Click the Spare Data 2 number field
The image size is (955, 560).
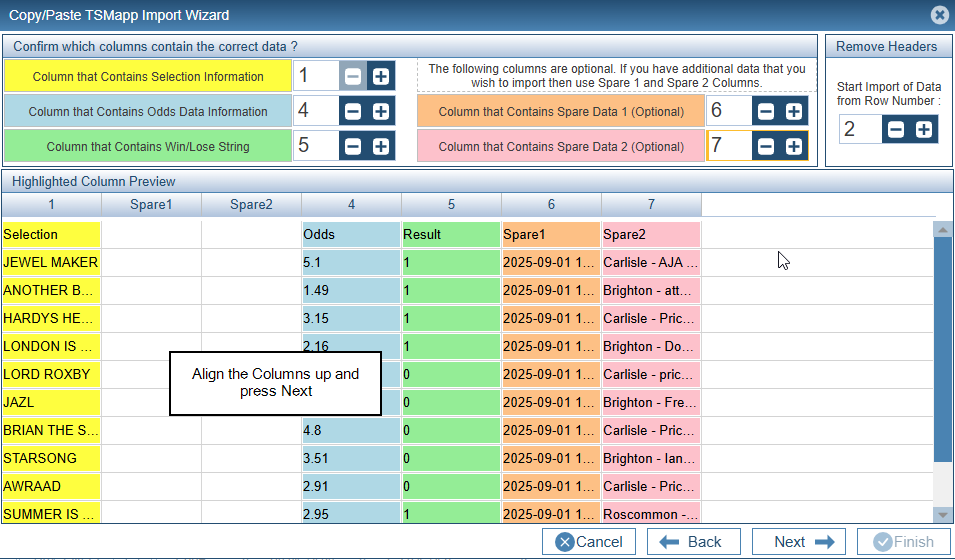pos(727,147)
